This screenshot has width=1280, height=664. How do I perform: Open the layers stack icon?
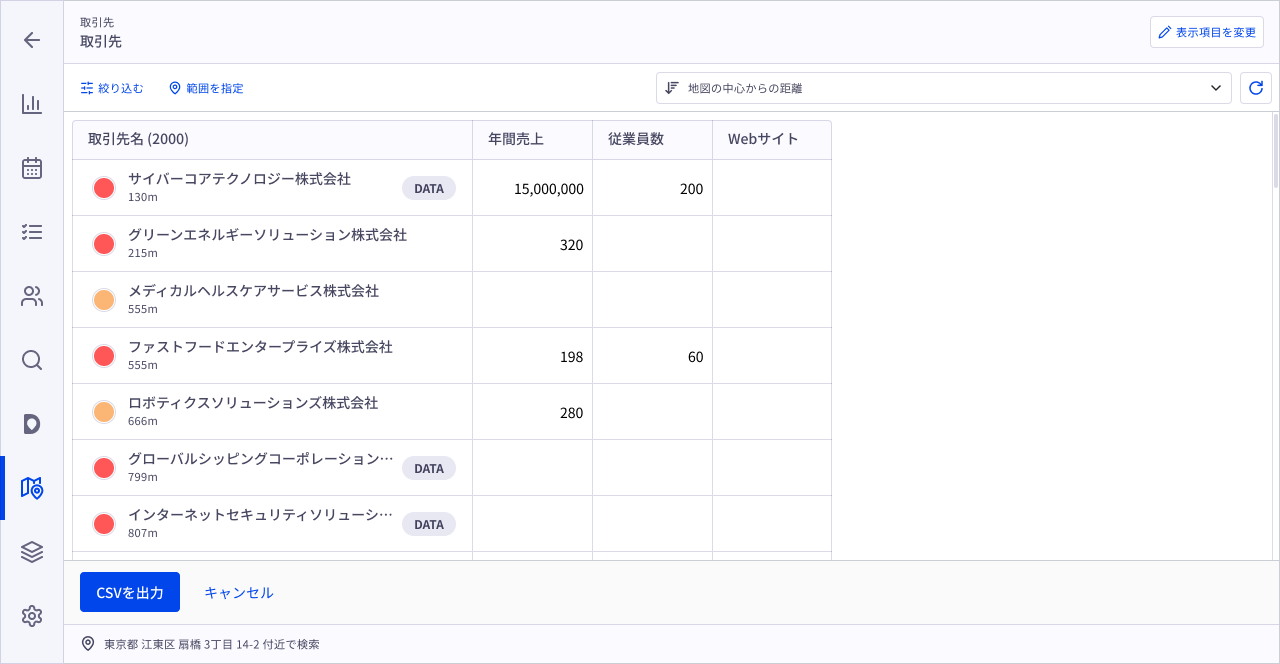pos(32,552)
